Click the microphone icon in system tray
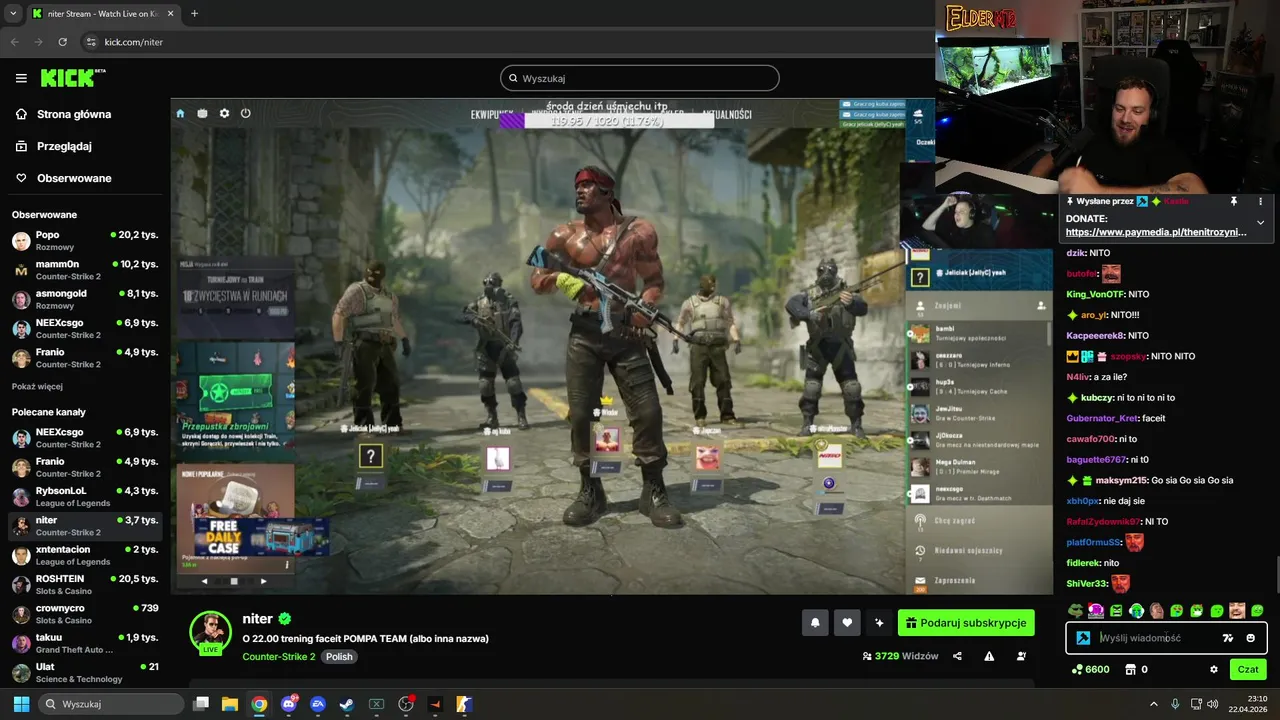This screenshot has height=720, width=1280. (1175, 704)
